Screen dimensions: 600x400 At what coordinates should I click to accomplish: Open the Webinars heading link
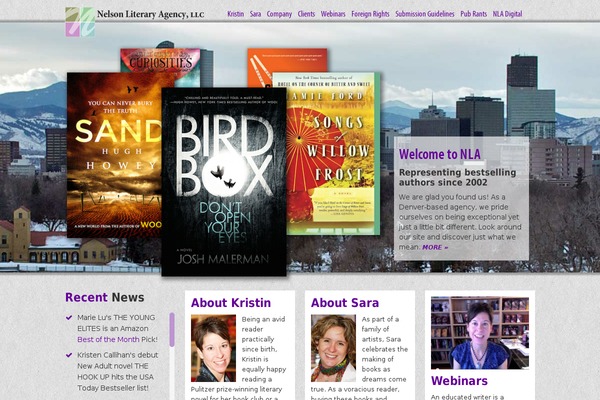tap(459, 381)
